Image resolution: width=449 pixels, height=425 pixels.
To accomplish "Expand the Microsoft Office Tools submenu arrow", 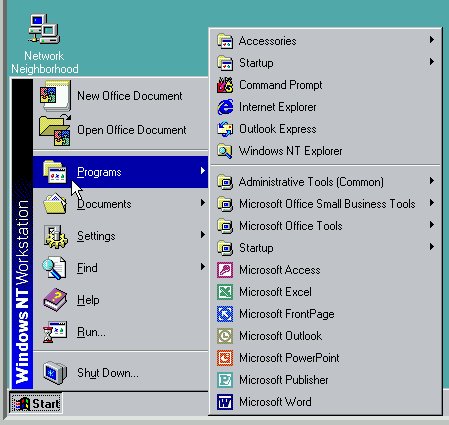I will pyautogui.click(x=432, y=225).
